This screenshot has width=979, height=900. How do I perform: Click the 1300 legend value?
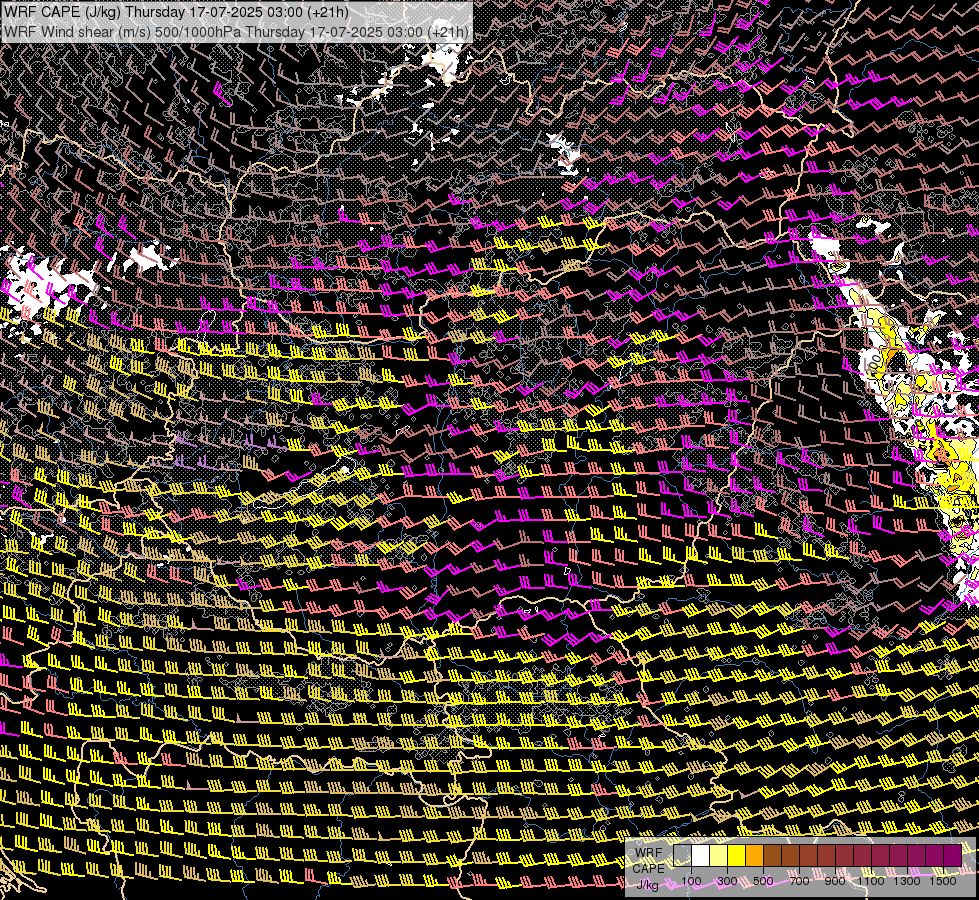click(907, 881)
